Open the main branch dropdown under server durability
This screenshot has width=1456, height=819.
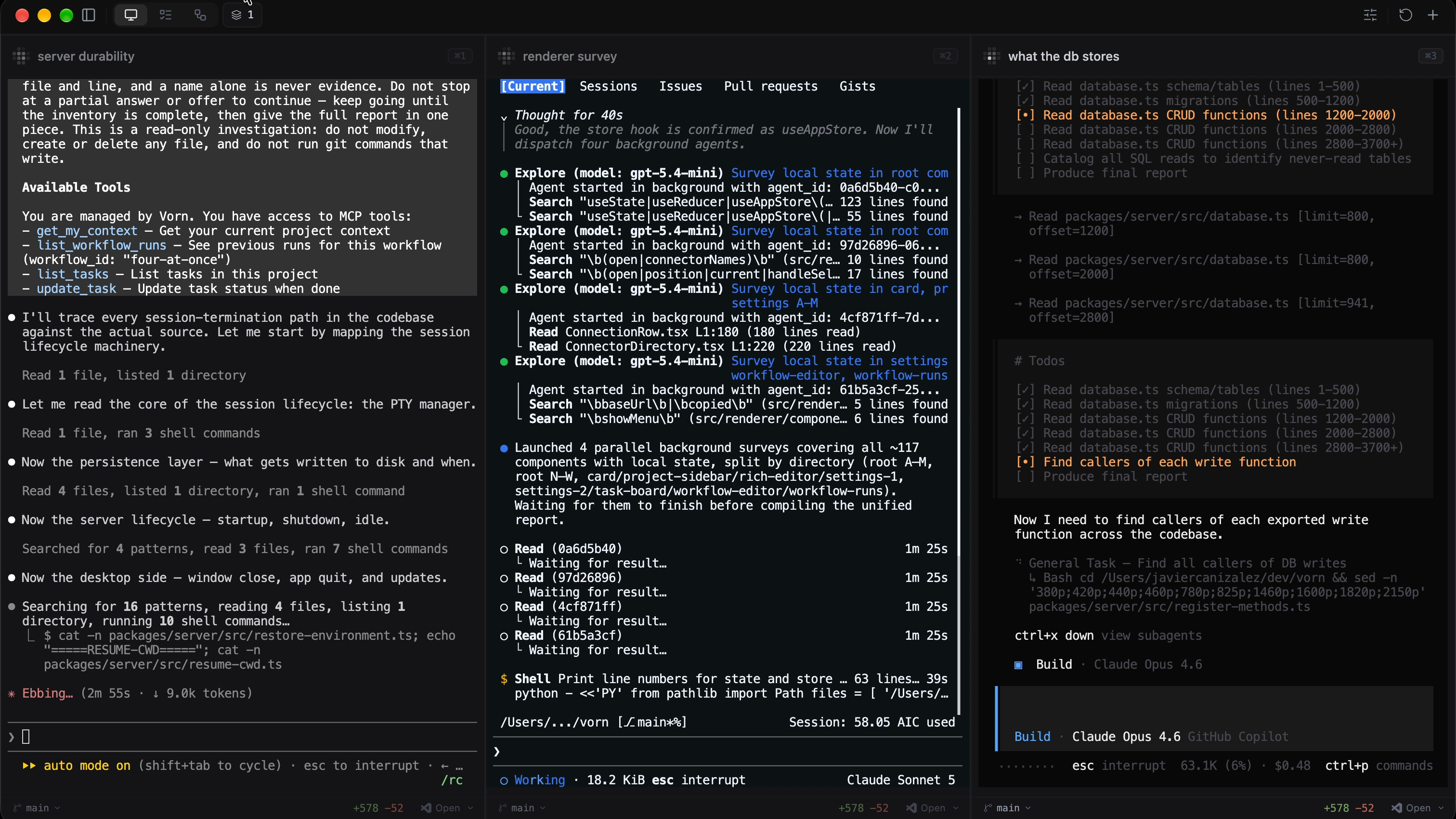tap(37, 808)
